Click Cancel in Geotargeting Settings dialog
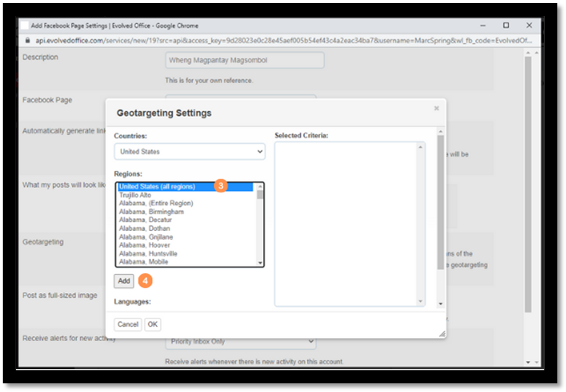566x392 pixels. coord(128,324)
